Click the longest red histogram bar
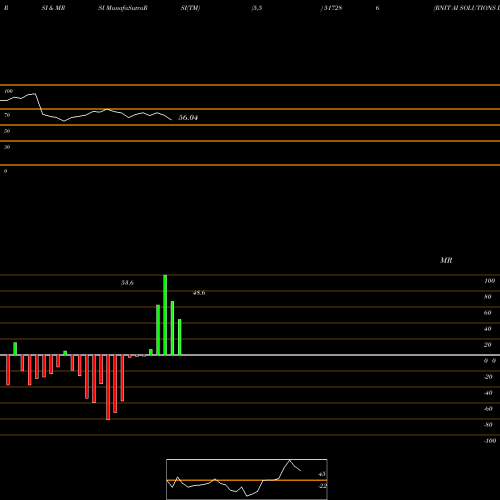 click(108, 387)
